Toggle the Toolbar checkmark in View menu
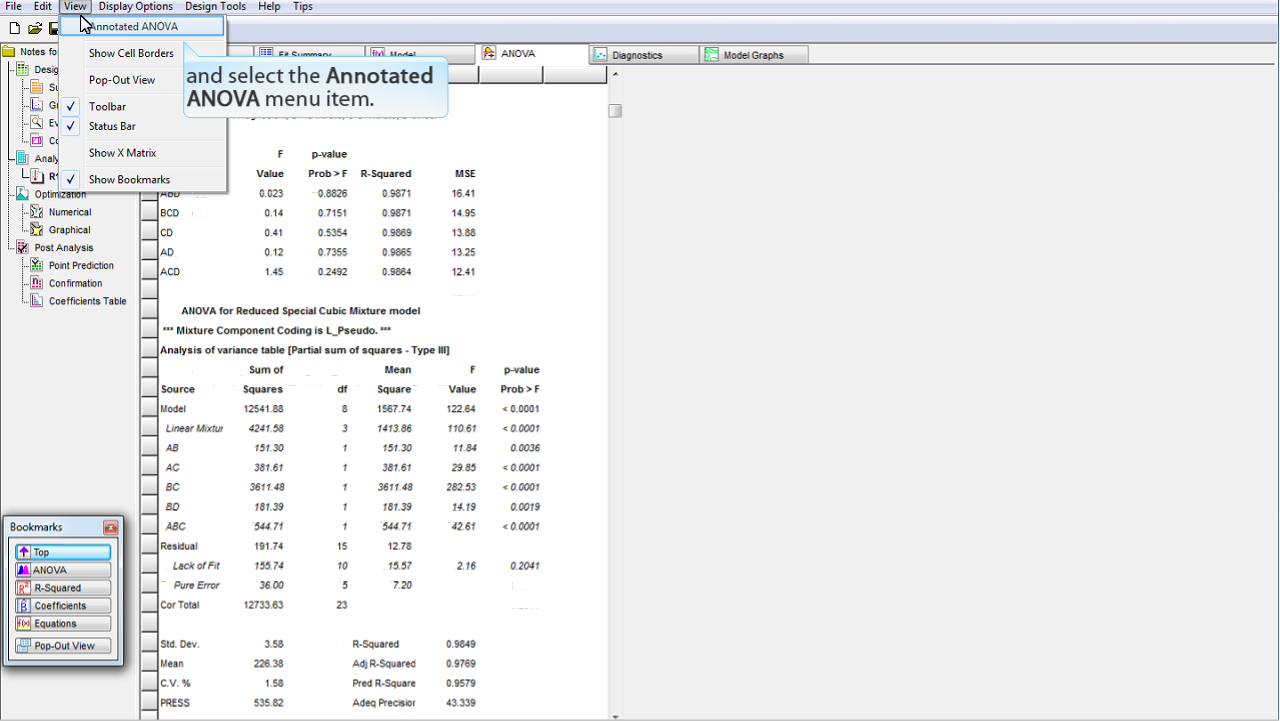Screen dimensions: 1280x721 (107, 107)
